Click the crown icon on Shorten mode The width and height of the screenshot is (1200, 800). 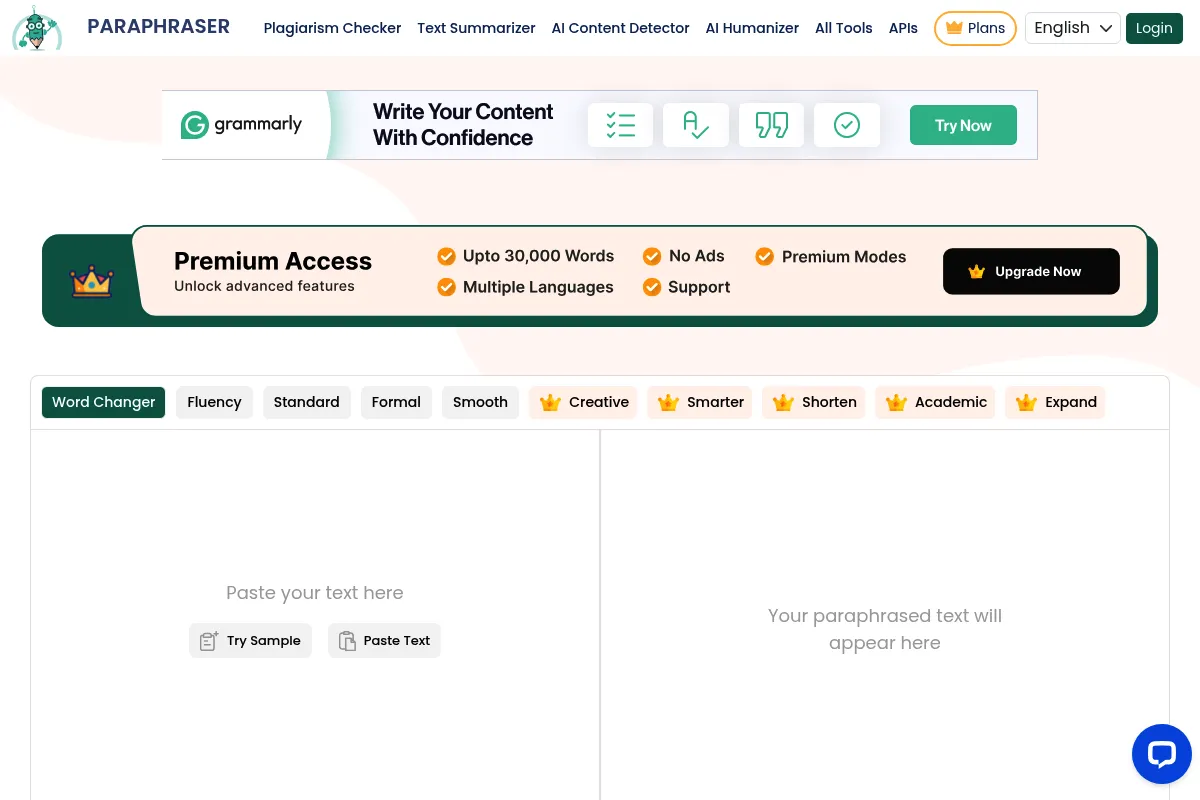click(783, 402)
